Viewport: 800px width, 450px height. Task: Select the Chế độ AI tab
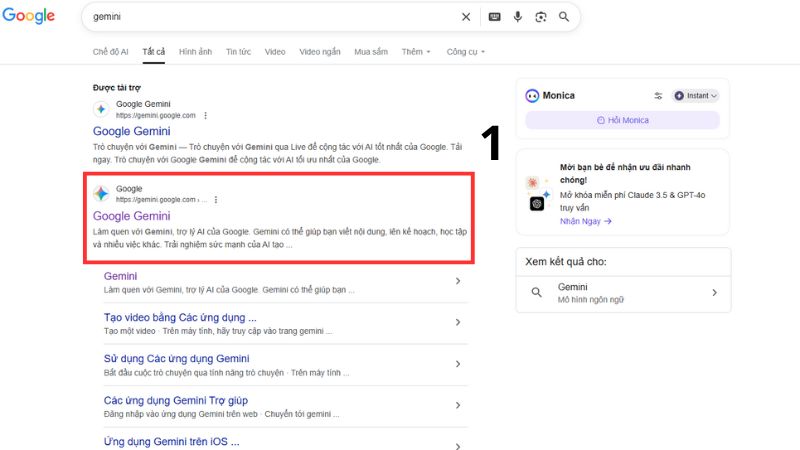point(112,51)
